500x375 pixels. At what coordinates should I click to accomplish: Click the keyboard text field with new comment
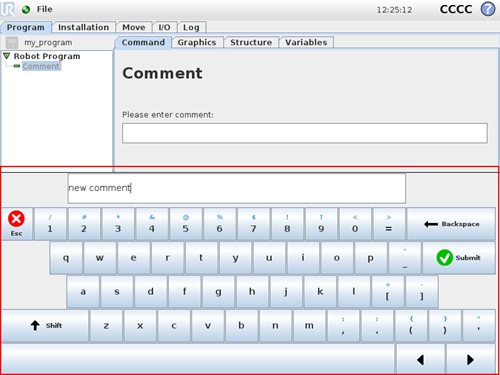click(237, 188)
